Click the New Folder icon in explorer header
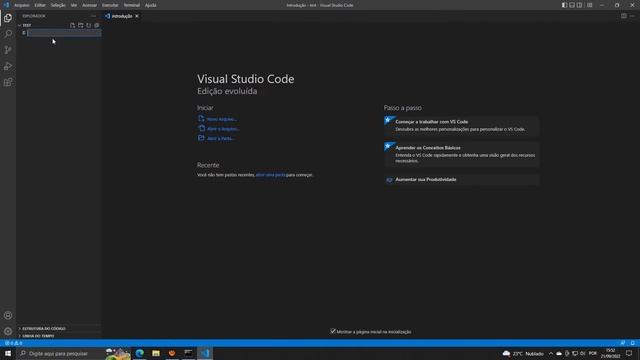The image size is (640, 360). point(81,25)
